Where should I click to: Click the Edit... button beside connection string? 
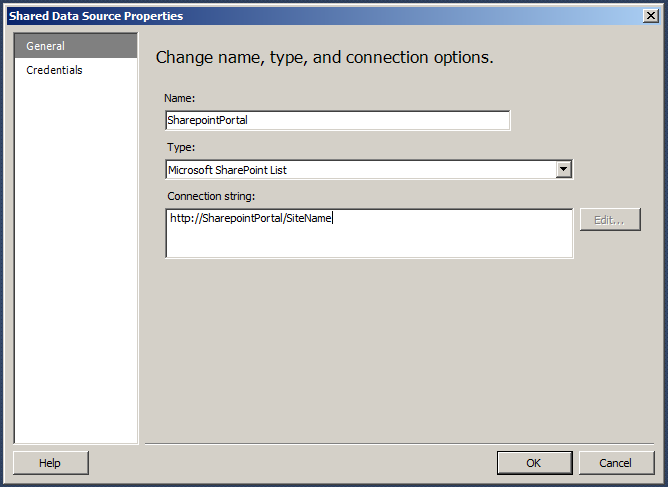coord(610,220)
